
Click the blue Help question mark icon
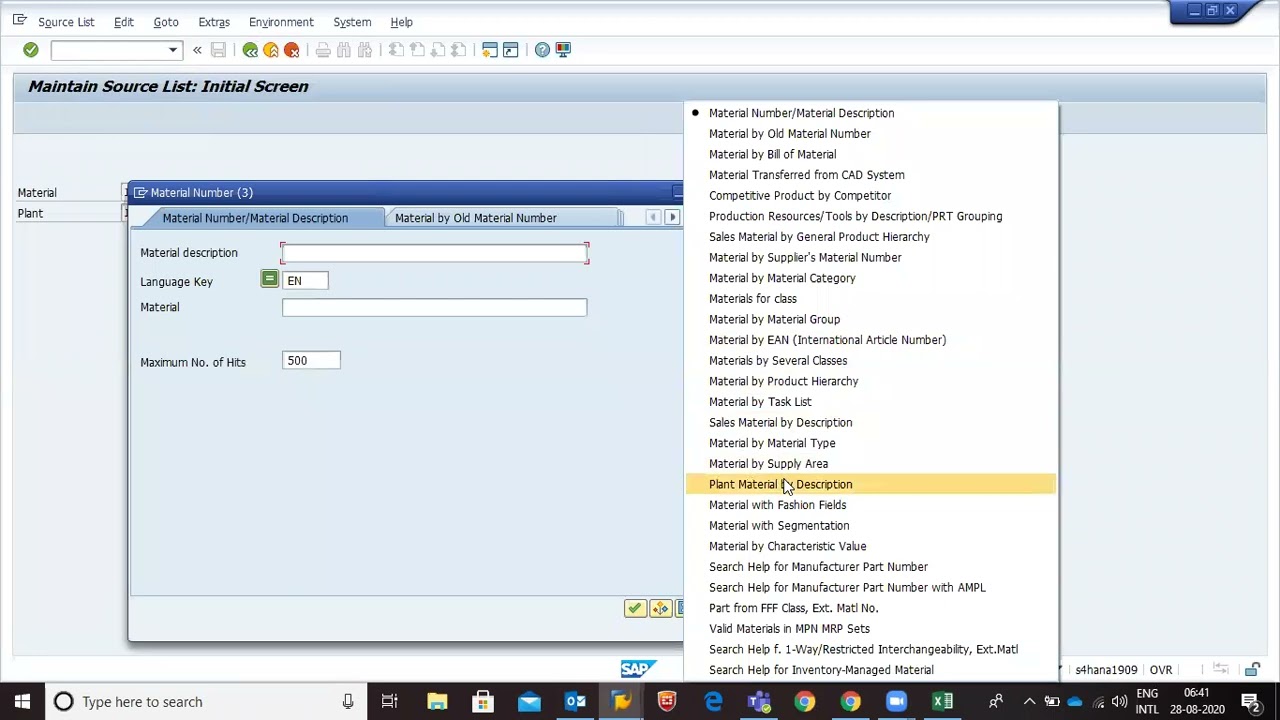(x=542, y=50)
